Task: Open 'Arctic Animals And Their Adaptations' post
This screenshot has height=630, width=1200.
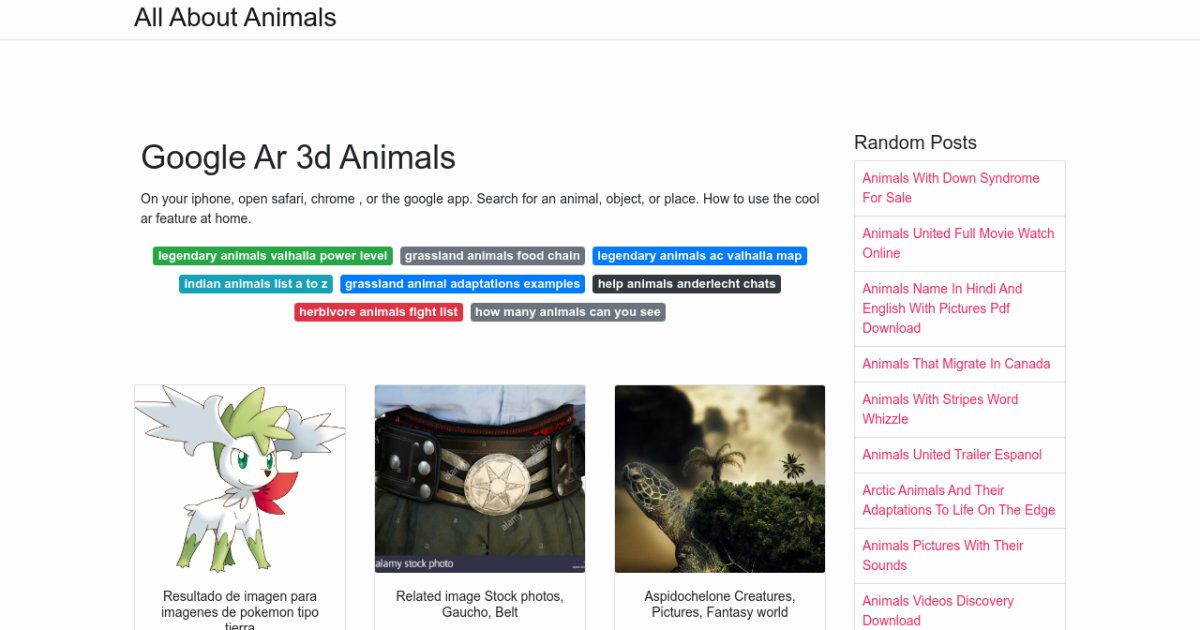Action: click(958, 500)
